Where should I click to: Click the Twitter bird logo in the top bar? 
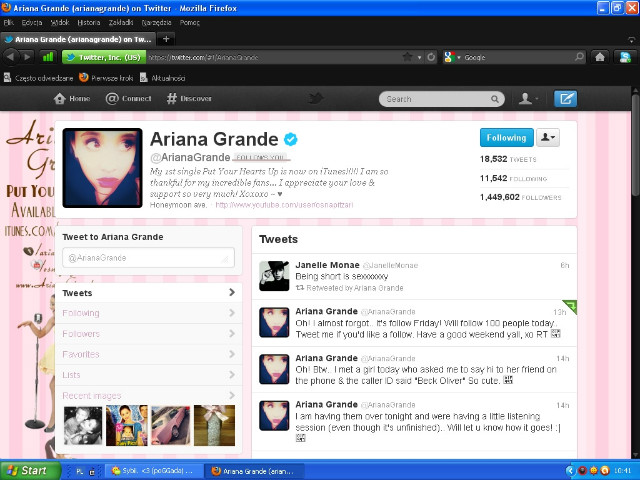[316, 98]
